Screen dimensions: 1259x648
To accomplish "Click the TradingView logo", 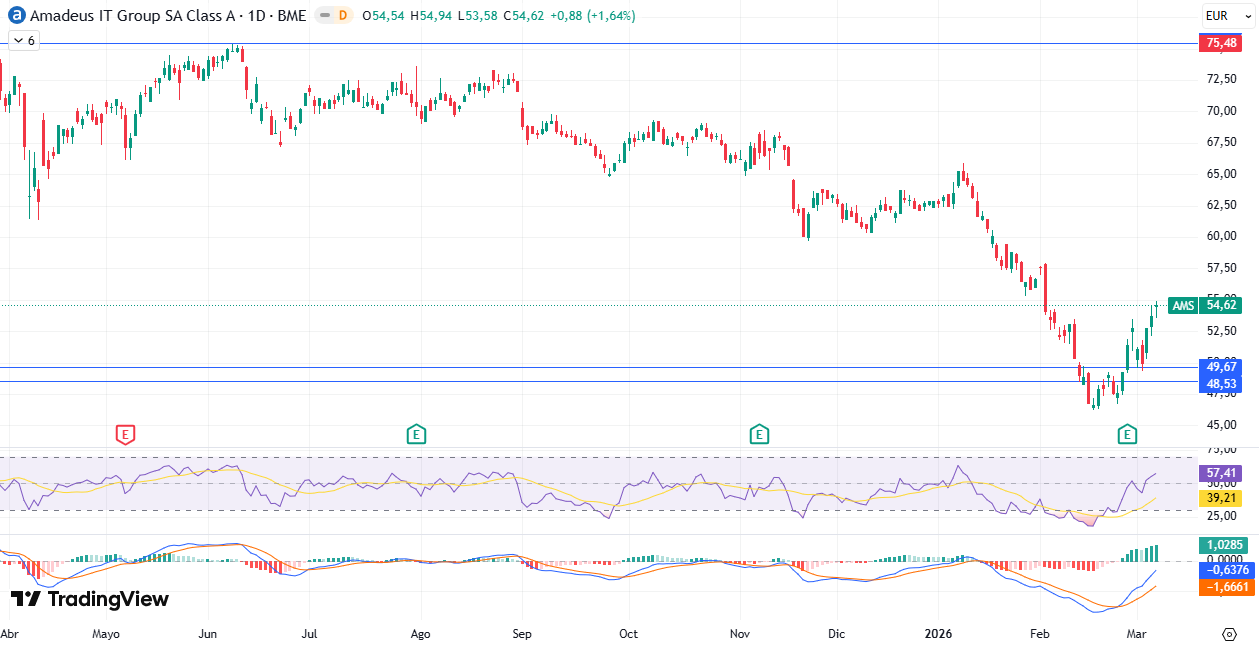I will pos(90,599).
